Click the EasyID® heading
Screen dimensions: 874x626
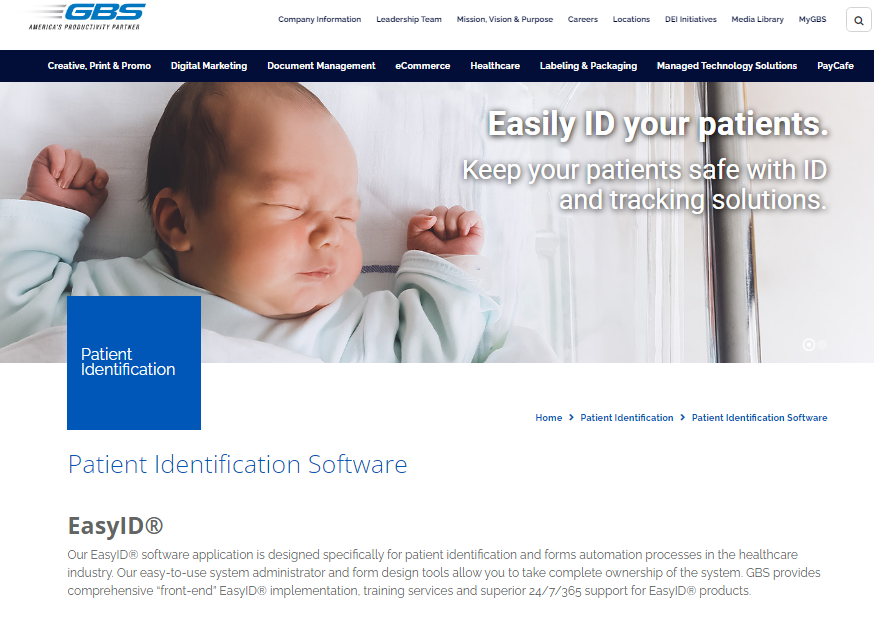click(115, 526)
